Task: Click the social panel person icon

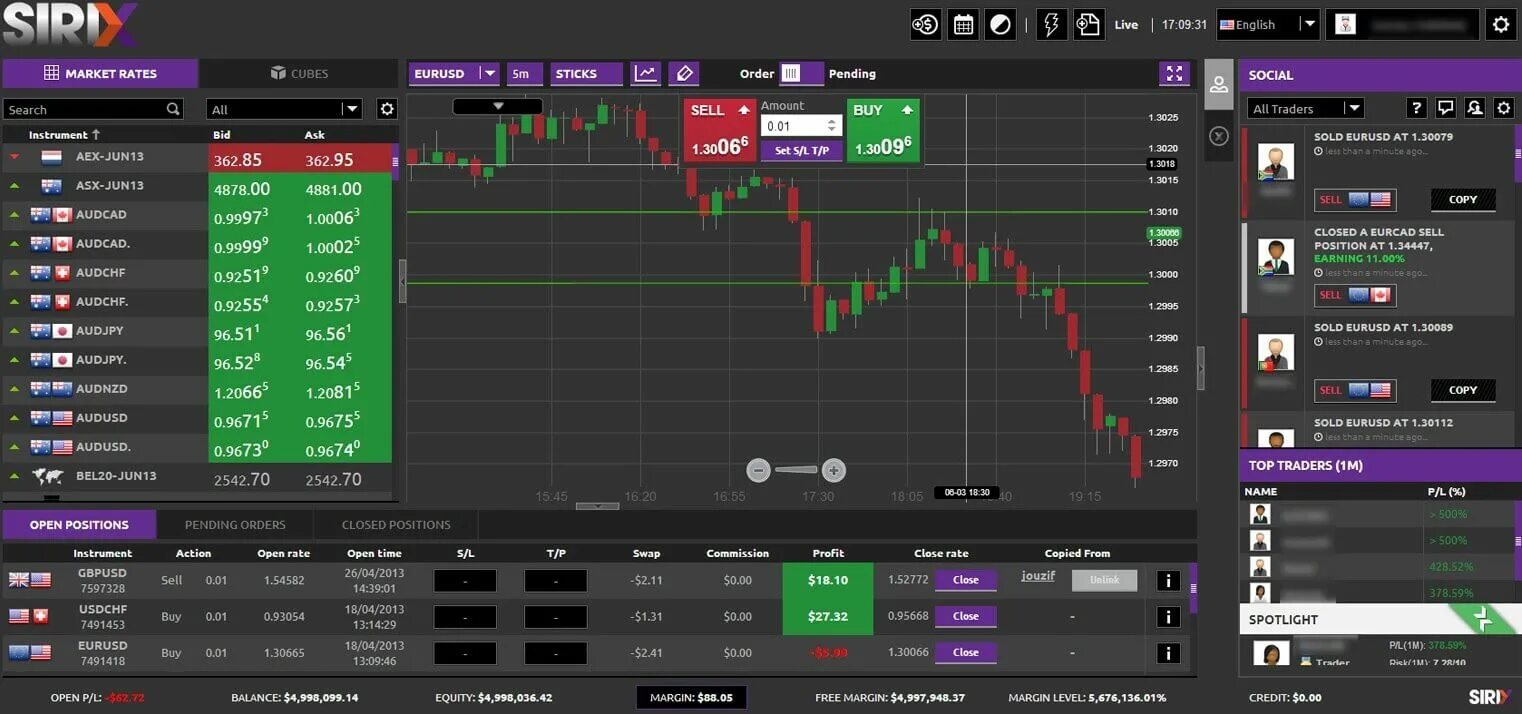Action: [x=1218, y=85]
